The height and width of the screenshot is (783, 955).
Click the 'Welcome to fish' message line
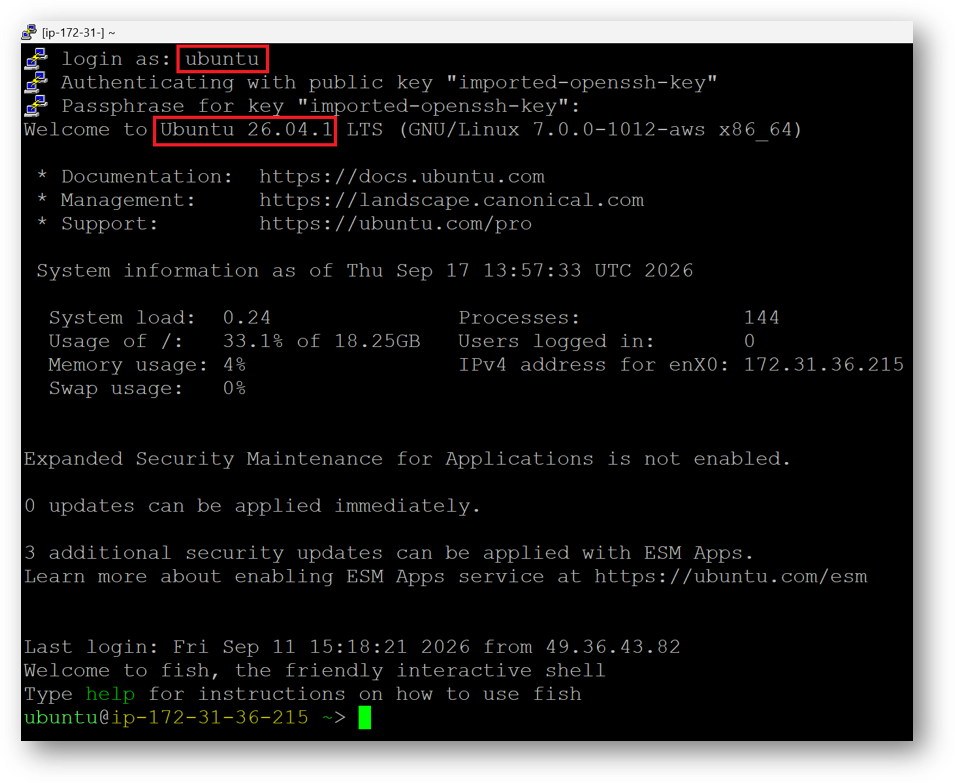pyautogui.click(x=314, y=671)
